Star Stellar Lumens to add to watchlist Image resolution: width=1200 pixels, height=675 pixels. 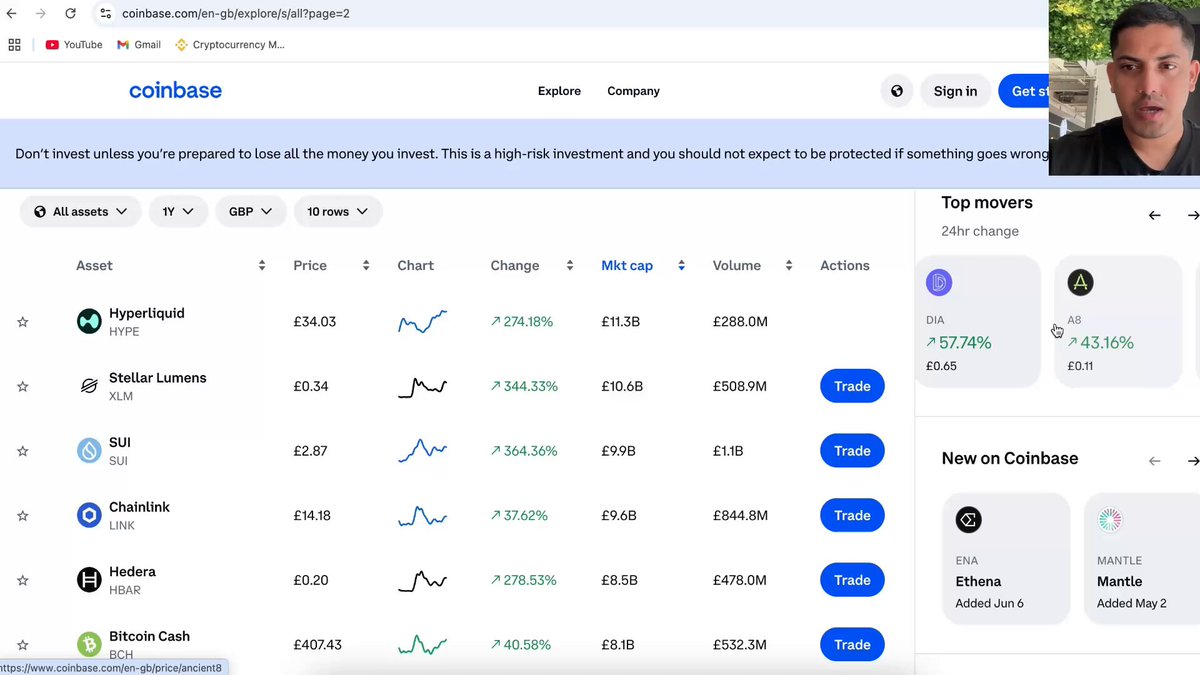pos(23,386)
